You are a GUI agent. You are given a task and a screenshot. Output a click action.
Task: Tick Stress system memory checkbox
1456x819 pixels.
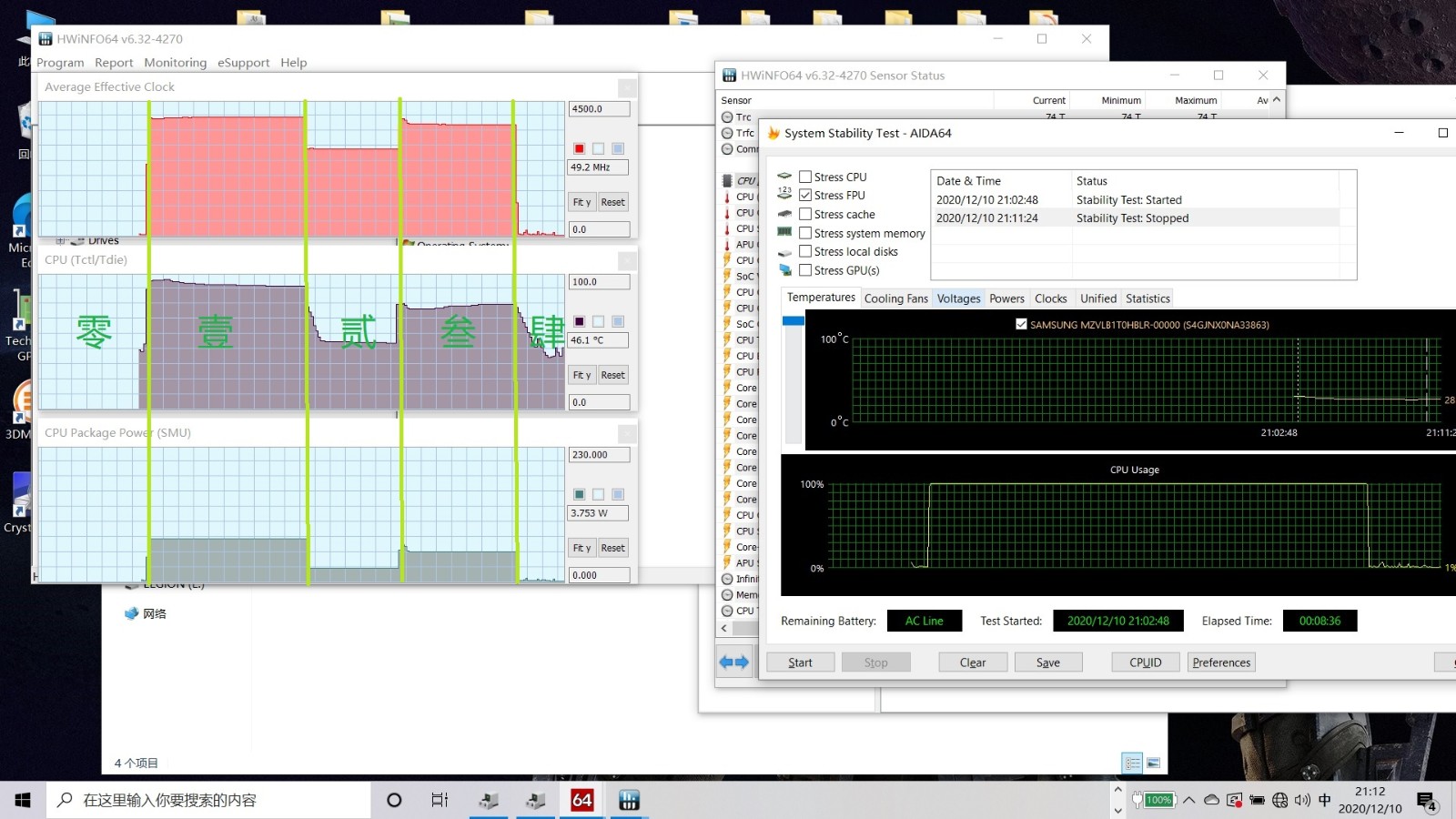pyautogui.click(x=805, y=233)
